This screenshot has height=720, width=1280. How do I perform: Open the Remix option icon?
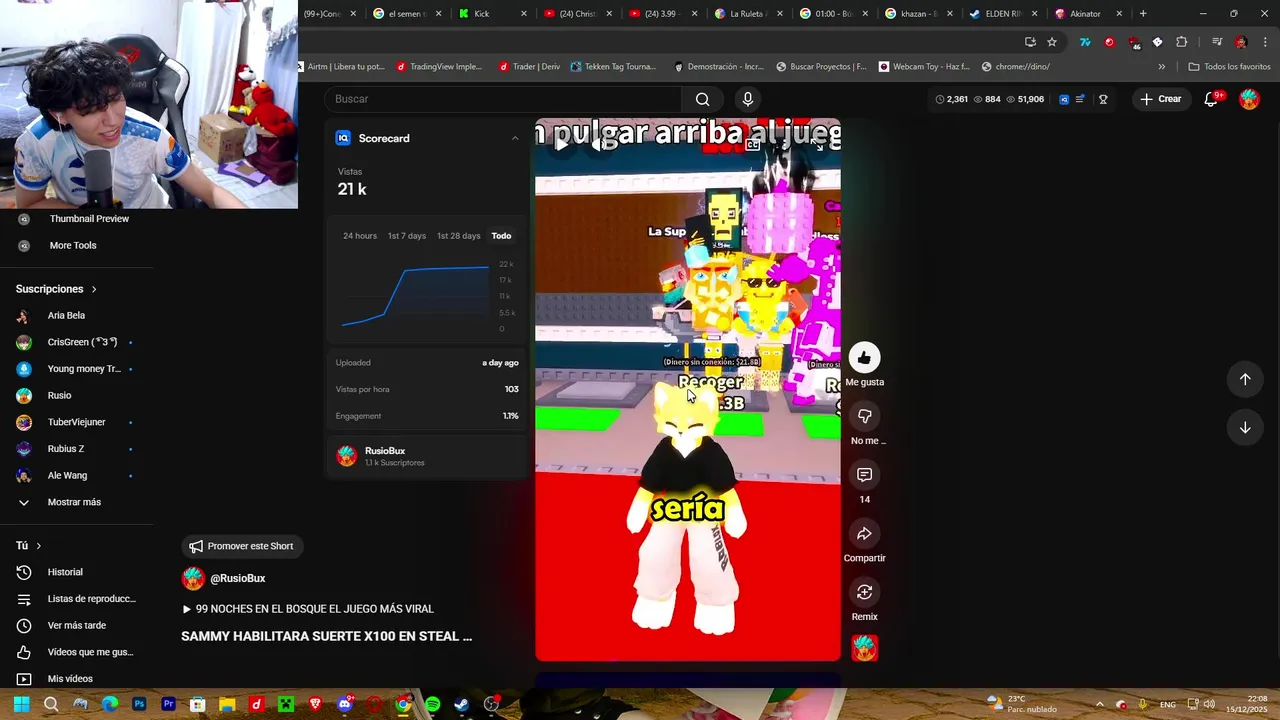(864, 592)
